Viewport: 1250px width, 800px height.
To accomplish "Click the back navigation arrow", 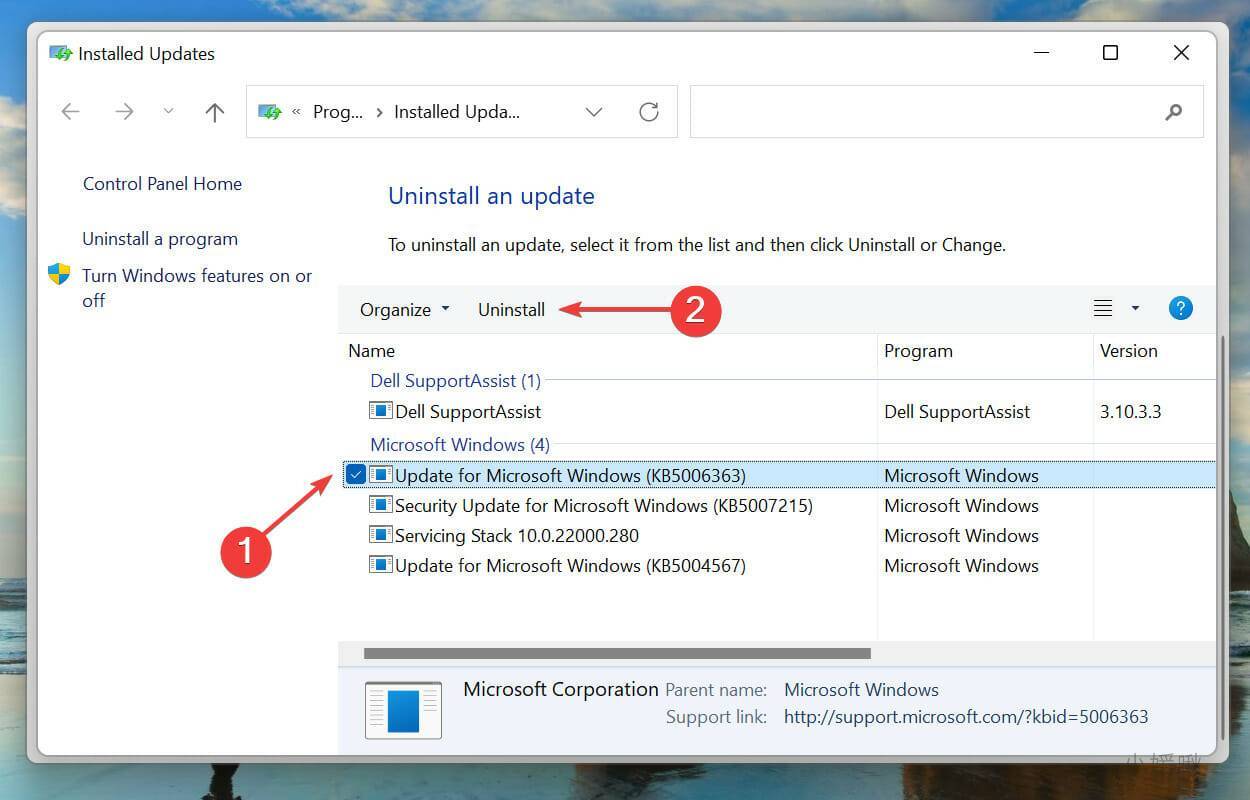I will 69,111.
